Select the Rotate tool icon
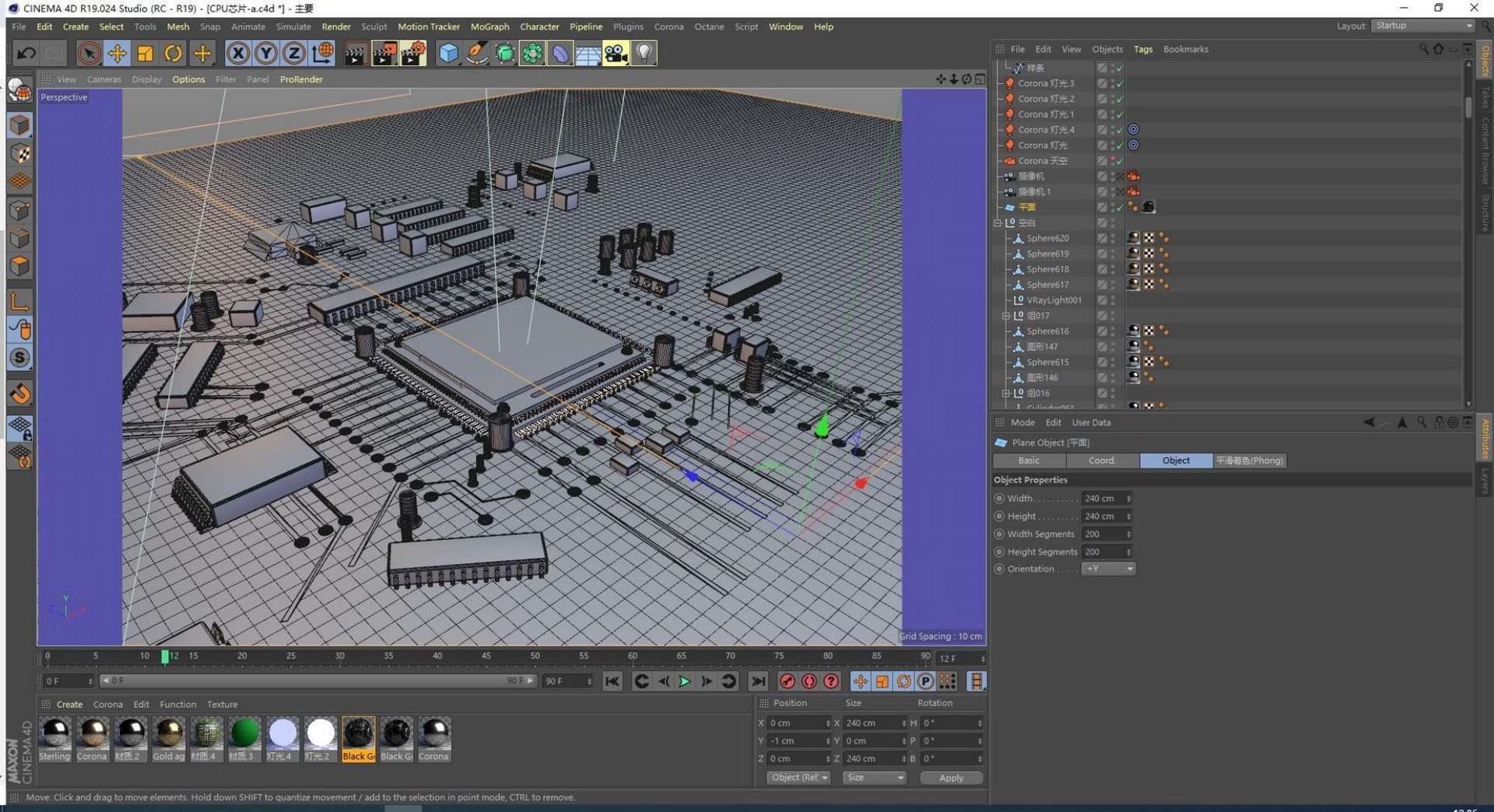 [173, 53]
